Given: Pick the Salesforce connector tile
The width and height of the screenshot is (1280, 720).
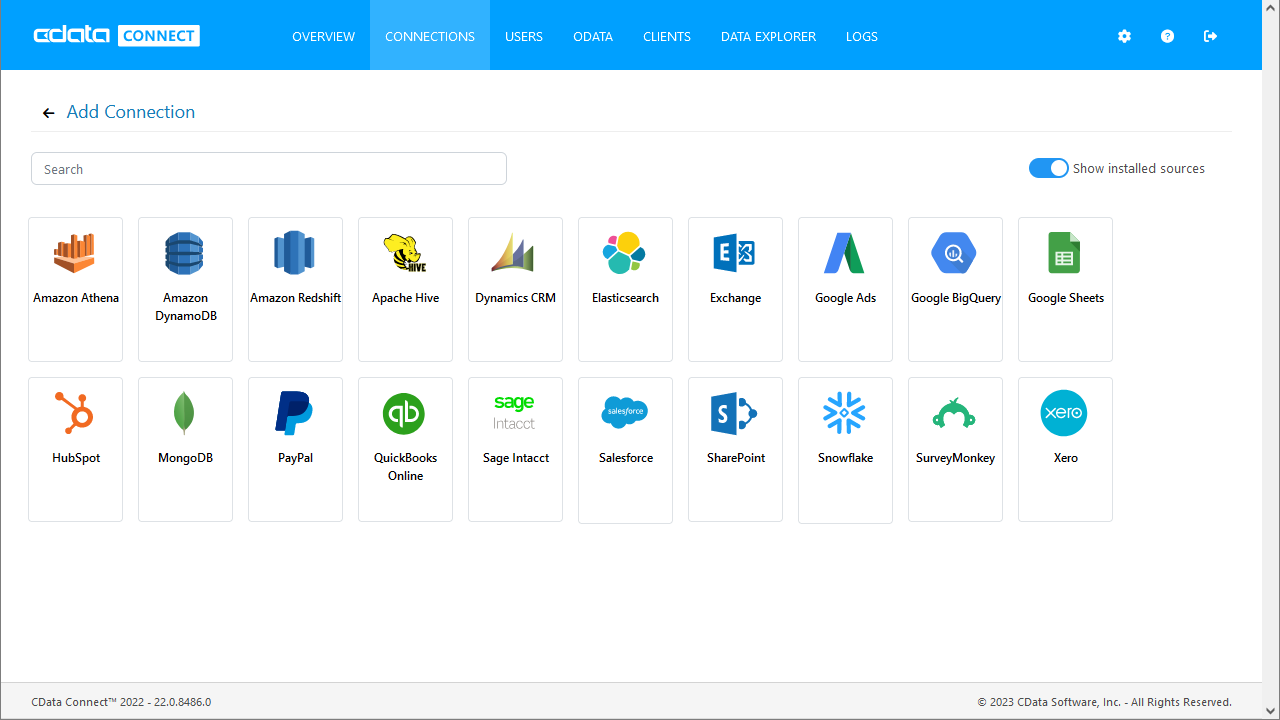Looking at the screenshot, I should [625, 449].
